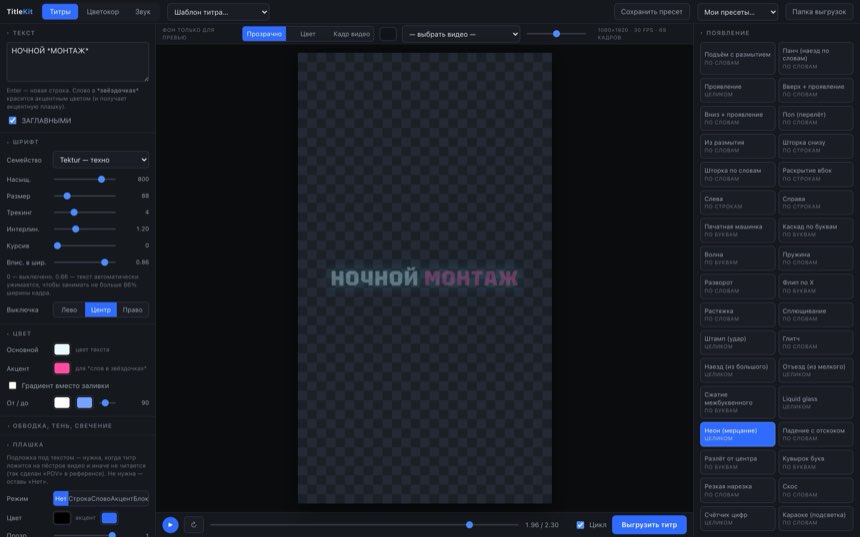Select Глитч animation preset
The height and width of the screenshot is (537, 860).
click(816, 342)
